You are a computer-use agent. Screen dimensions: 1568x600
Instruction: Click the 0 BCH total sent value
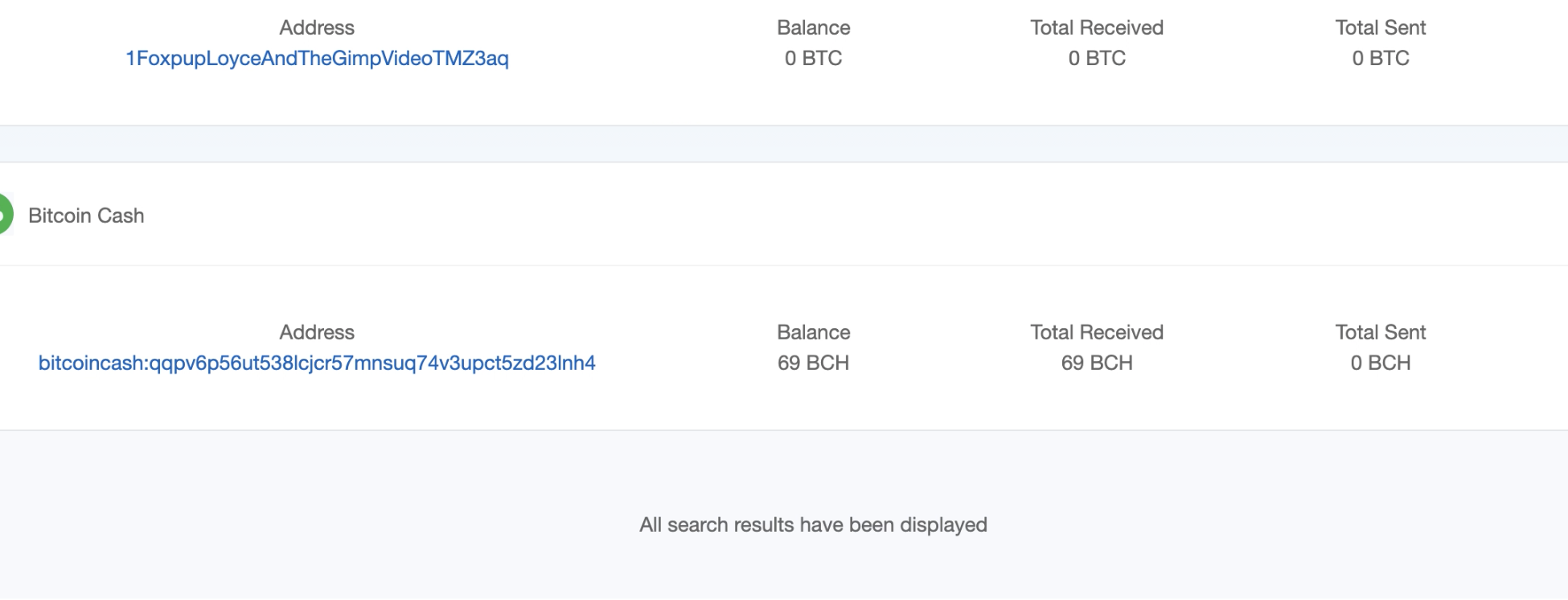(x=1381, y=364)
